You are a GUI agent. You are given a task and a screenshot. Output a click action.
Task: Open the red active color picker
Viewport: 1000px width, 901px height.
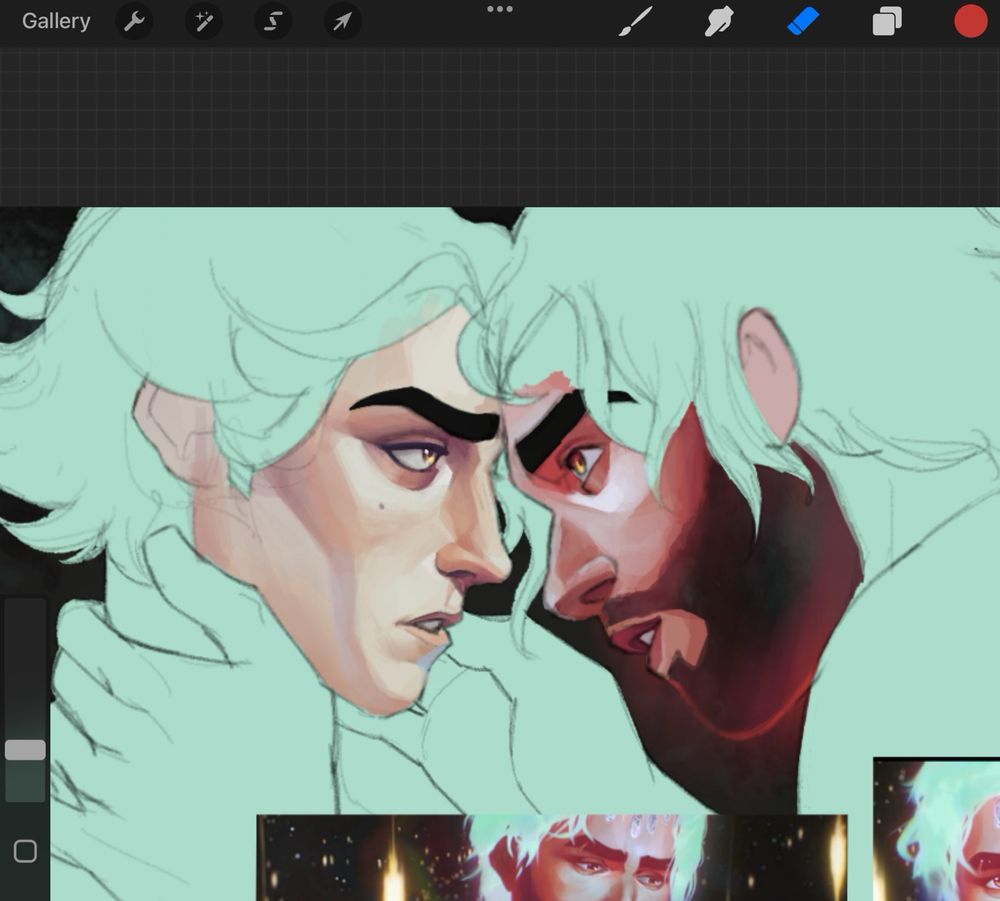[x=971, y=21]
